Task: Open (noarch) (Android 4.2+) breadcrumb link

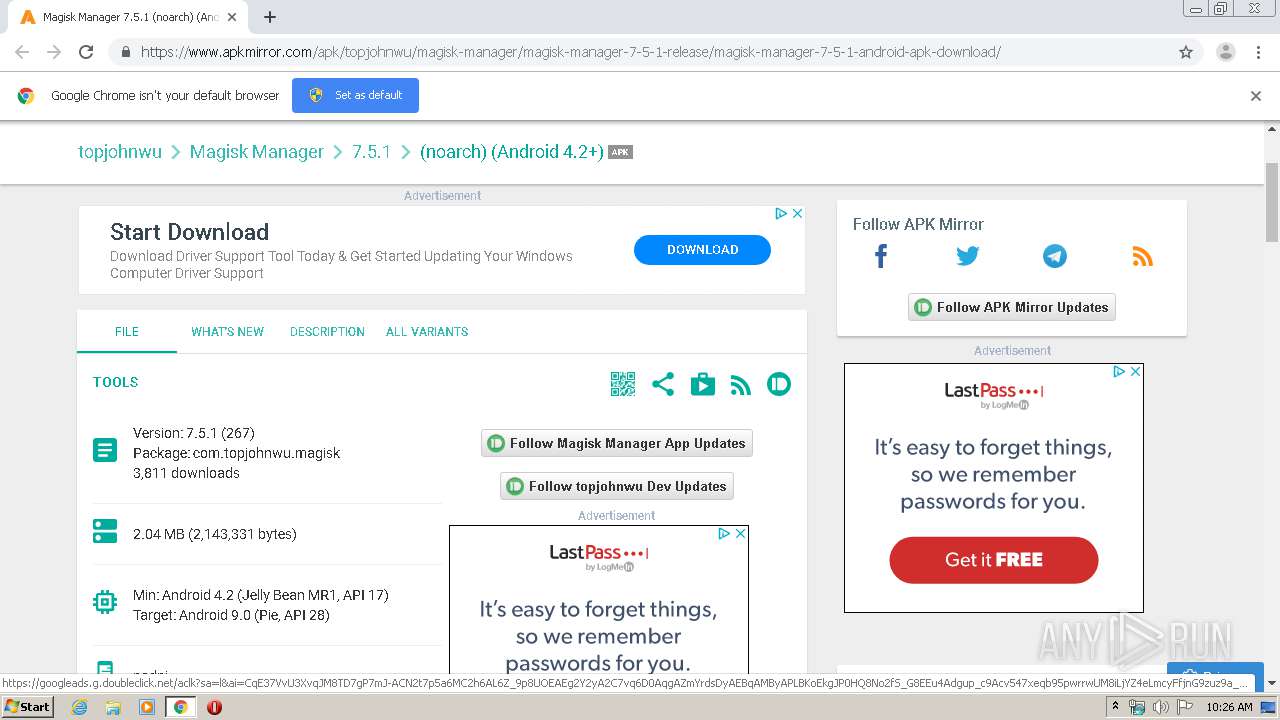Action: pyautogui.click(x=512, y=152)
